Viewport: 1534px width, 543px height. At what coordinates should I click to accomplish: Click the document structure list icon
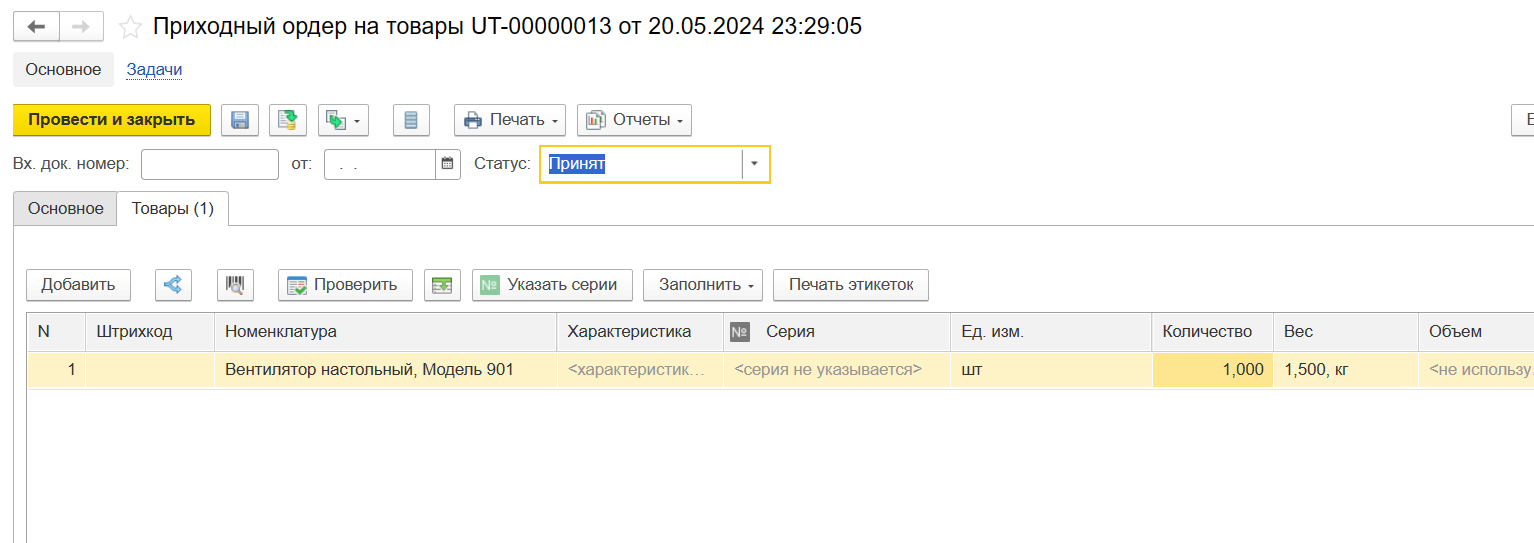click(411, 120)
